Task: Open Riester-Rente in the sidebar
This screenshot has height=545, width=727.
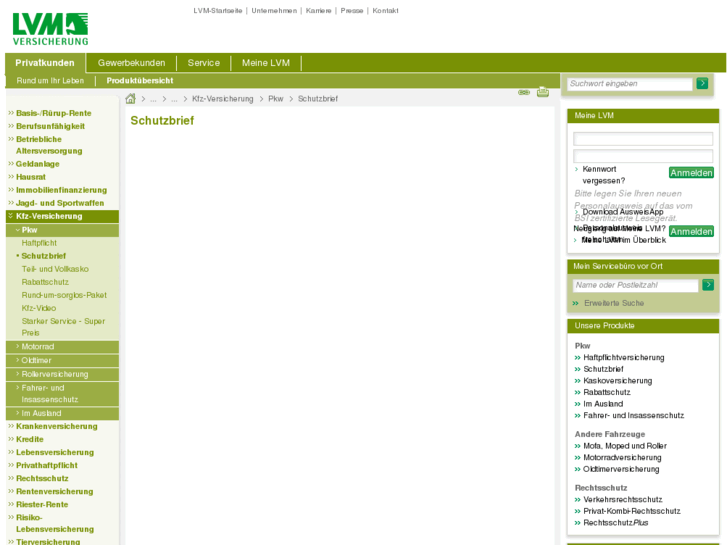Action: pyautogui.click(x=42, y=504)
